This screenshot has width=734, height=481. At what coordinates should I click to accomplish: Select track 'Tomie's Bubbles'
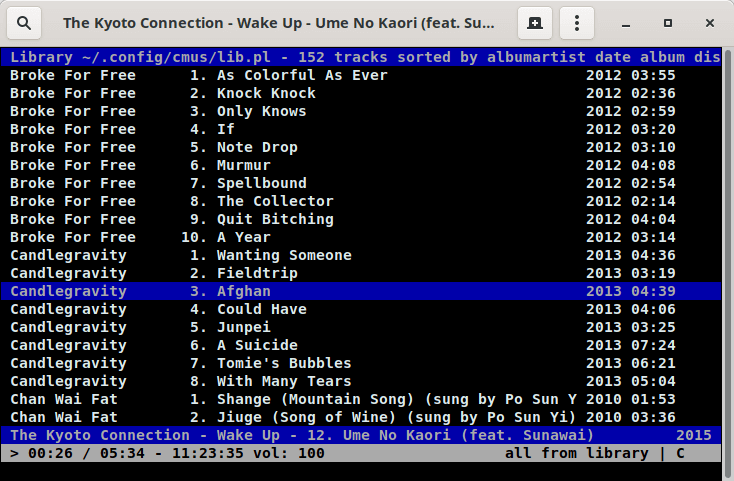[x=361, y=363]
